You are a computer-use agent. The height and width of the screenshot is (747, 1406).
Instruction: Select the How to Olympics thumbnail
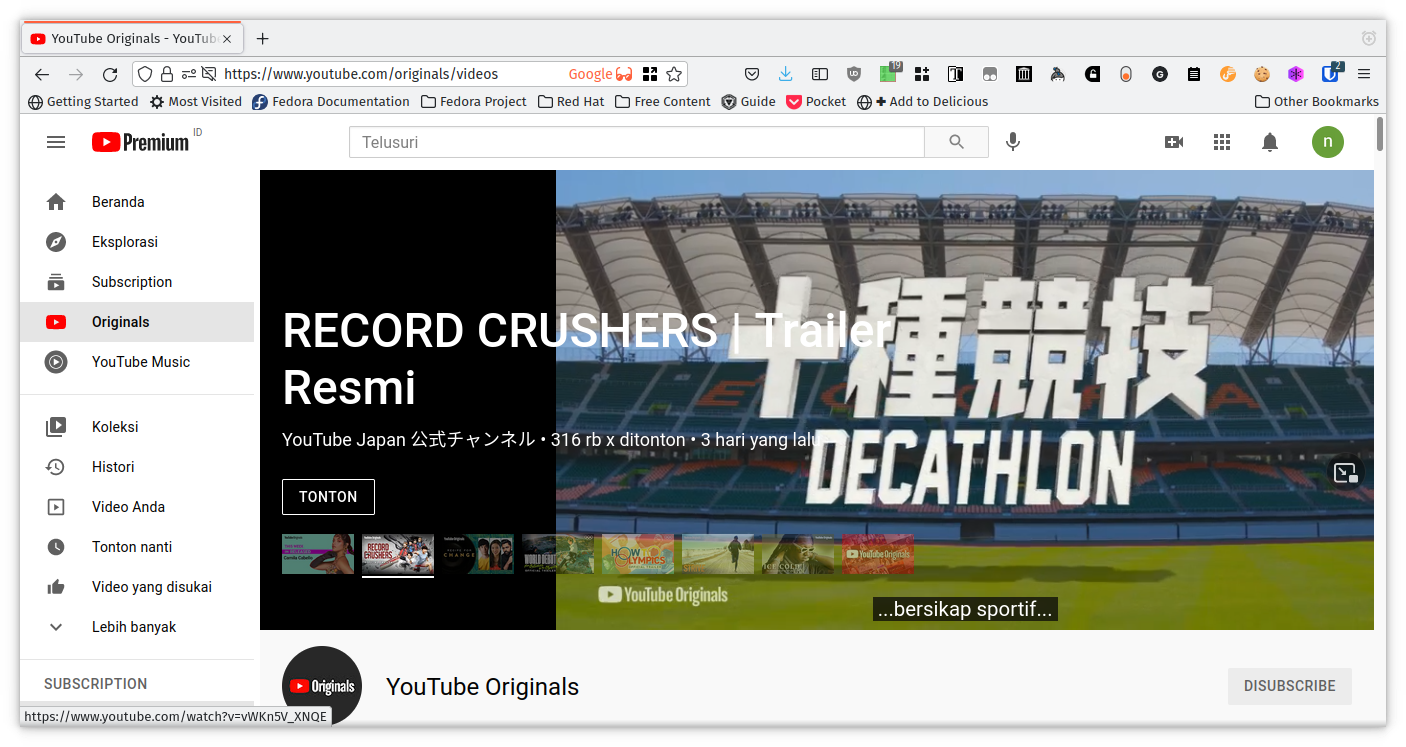(638, 554)
